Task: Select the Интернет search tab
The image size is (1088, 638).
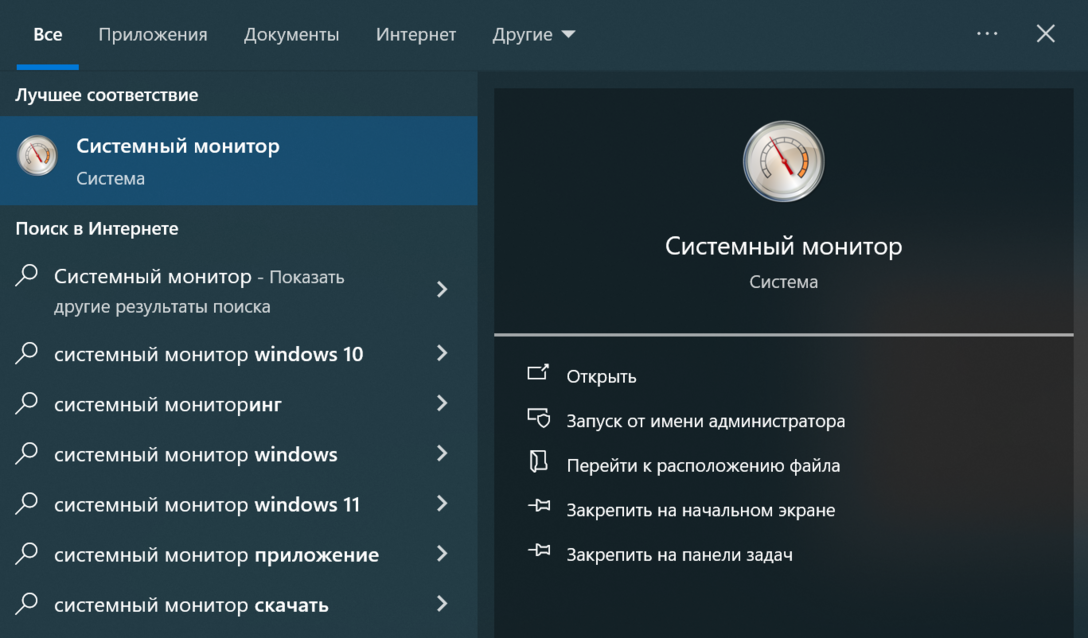Action: tap(416, 34)
